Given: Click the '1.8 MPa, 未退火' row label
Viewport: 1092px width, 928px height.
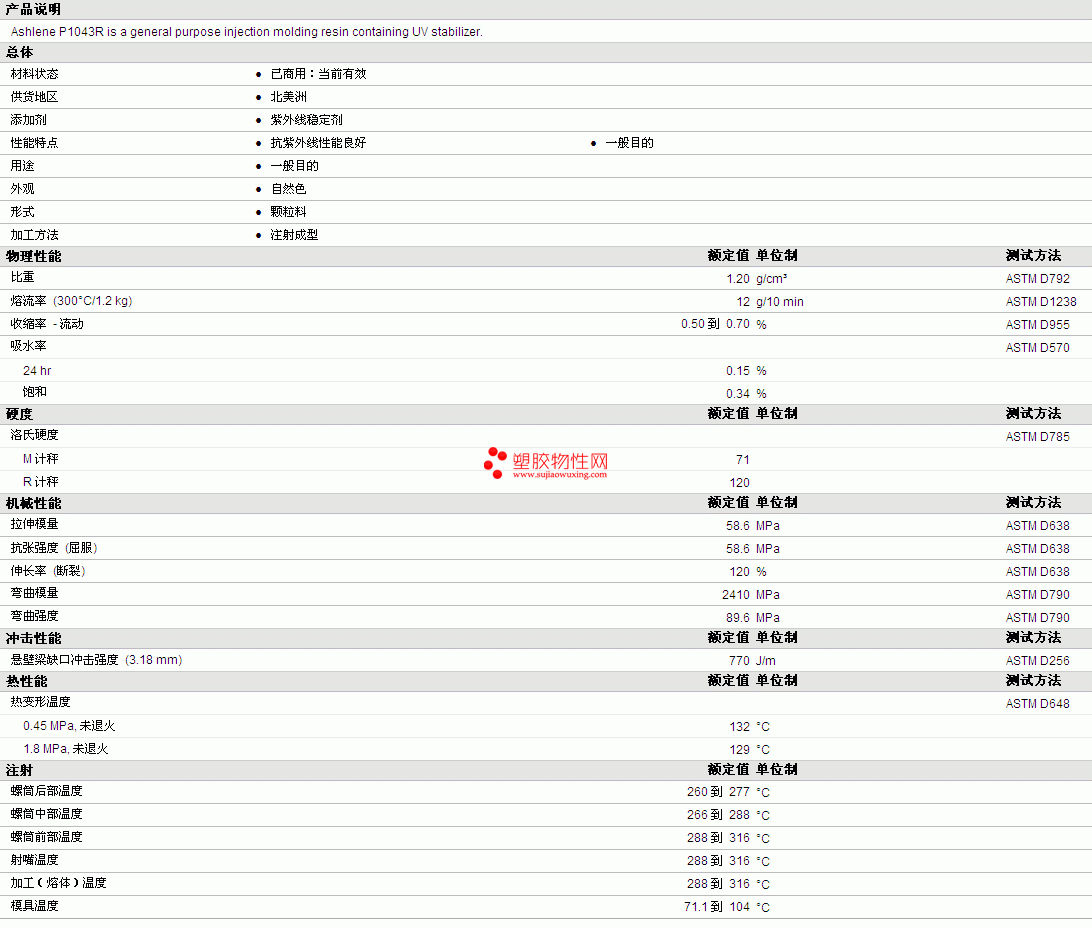Looking at the screenshot, I should 65,749.
